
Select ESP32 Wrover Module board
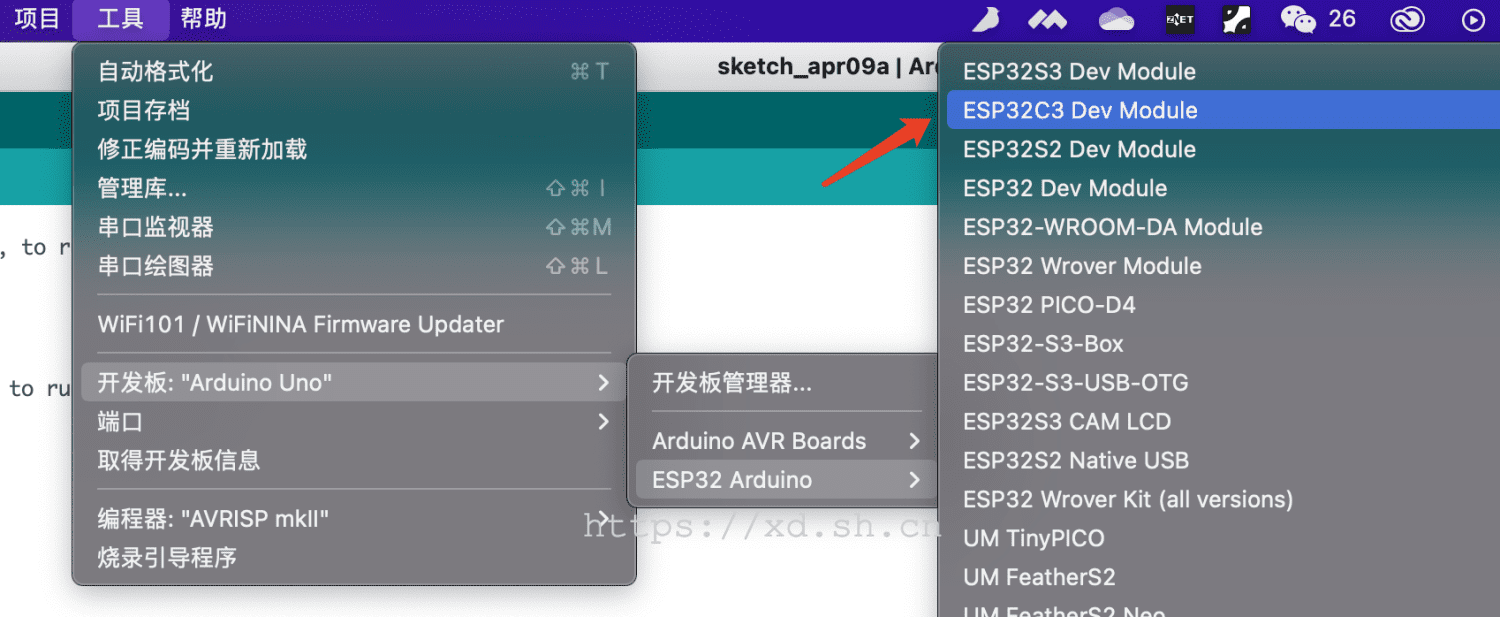point(1223,266)
